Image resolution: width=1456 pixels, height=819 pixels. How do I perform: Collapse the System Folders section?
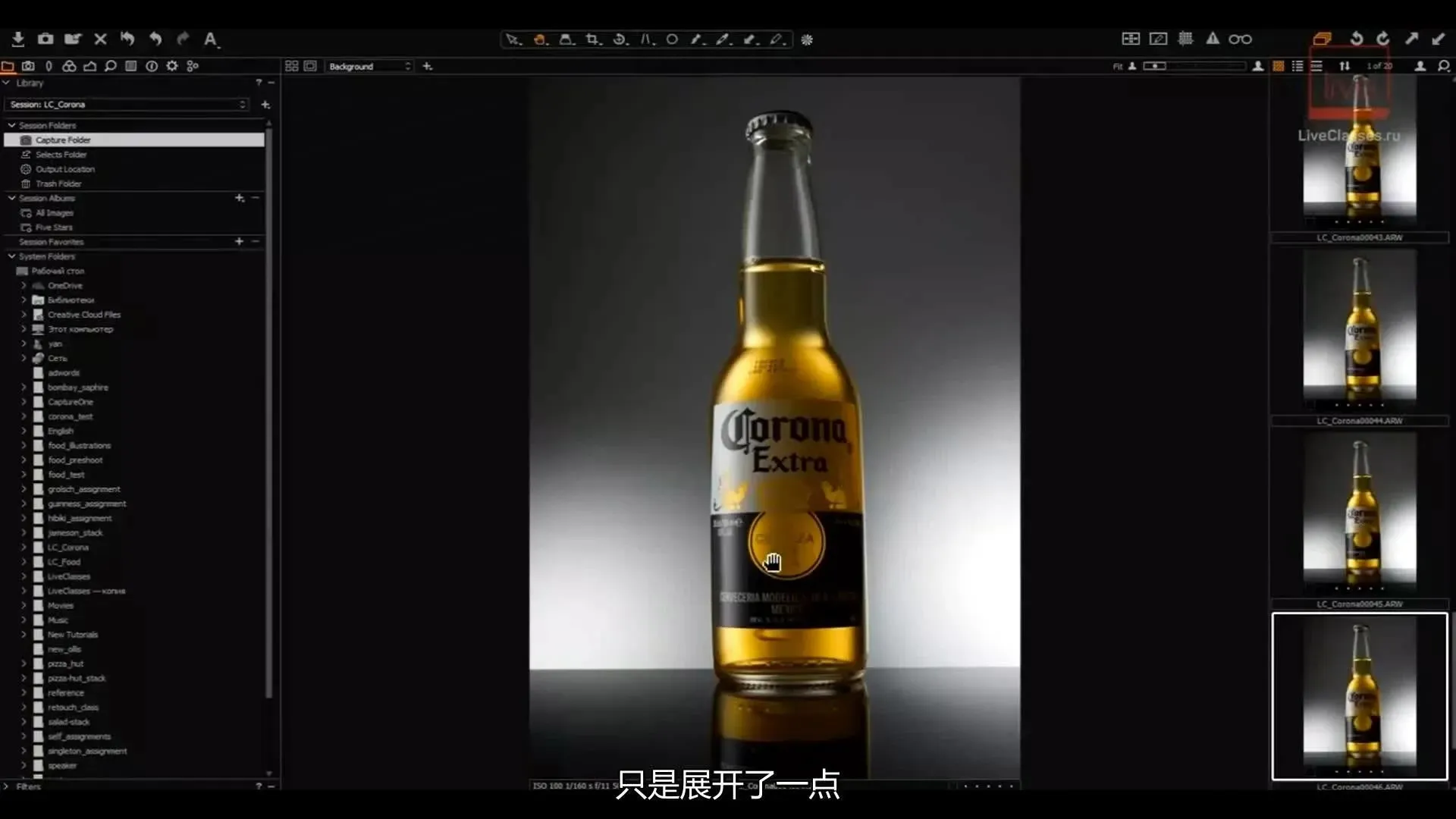pos(11,256)
